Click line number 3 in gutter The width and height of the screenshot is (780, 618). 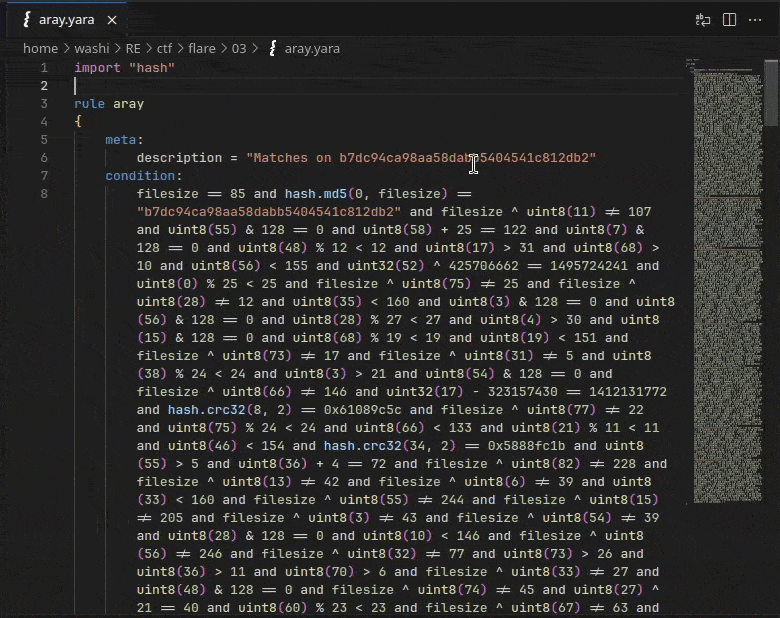pyautogui.click(x=44, y=103)
